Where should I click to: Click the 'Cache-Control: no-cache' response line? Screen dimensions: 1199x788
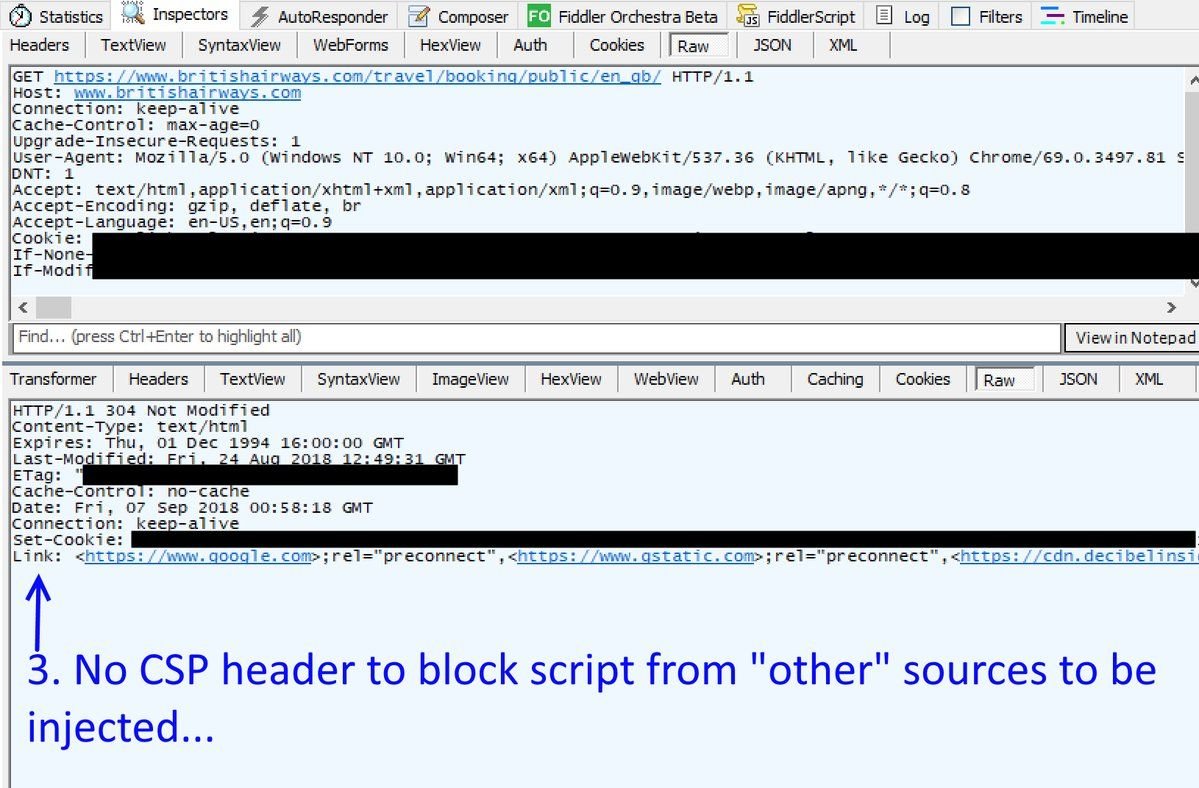click(131, 491)
